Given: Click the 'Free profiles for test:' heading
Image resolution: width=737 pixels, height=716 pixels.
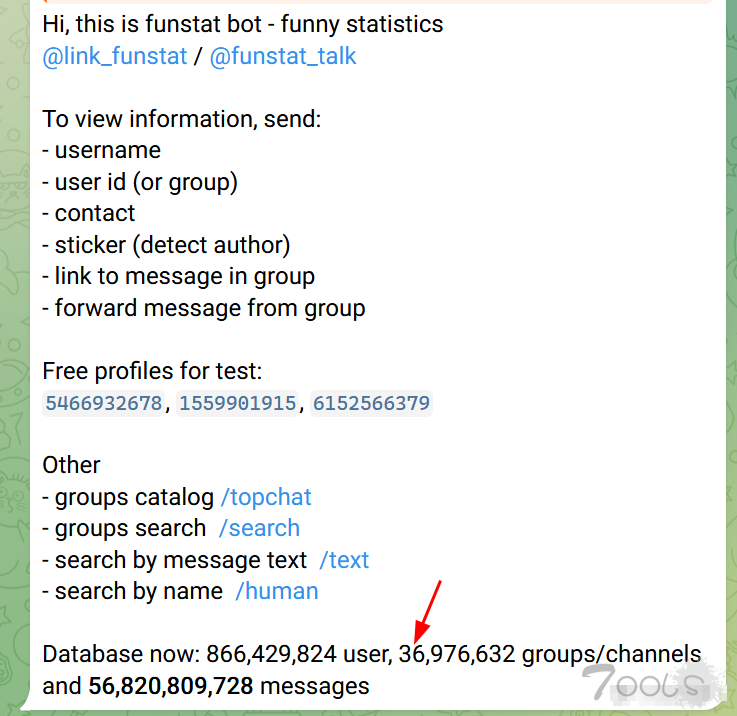Looking at the screenshot, I should 152,371.
